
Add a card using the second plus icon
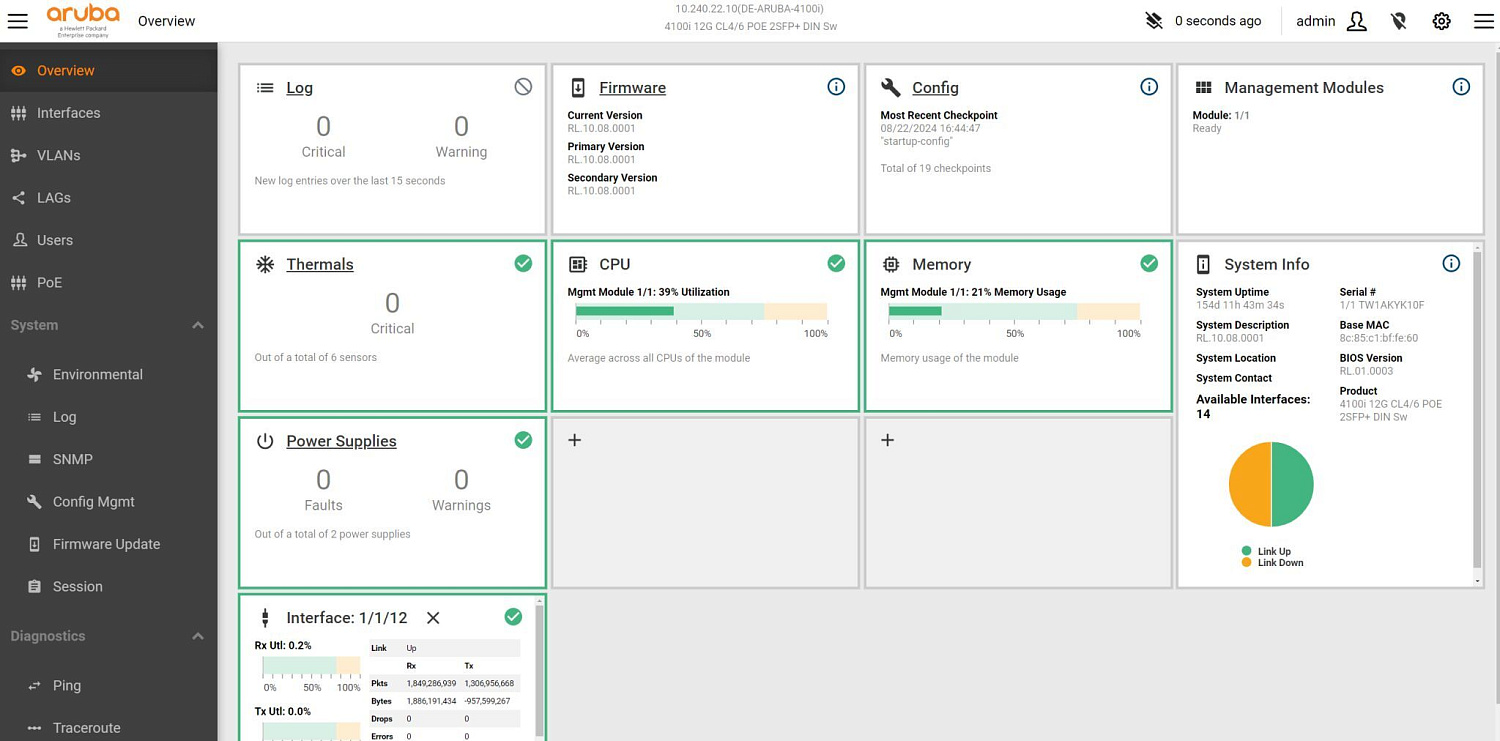tap(887, 440)
